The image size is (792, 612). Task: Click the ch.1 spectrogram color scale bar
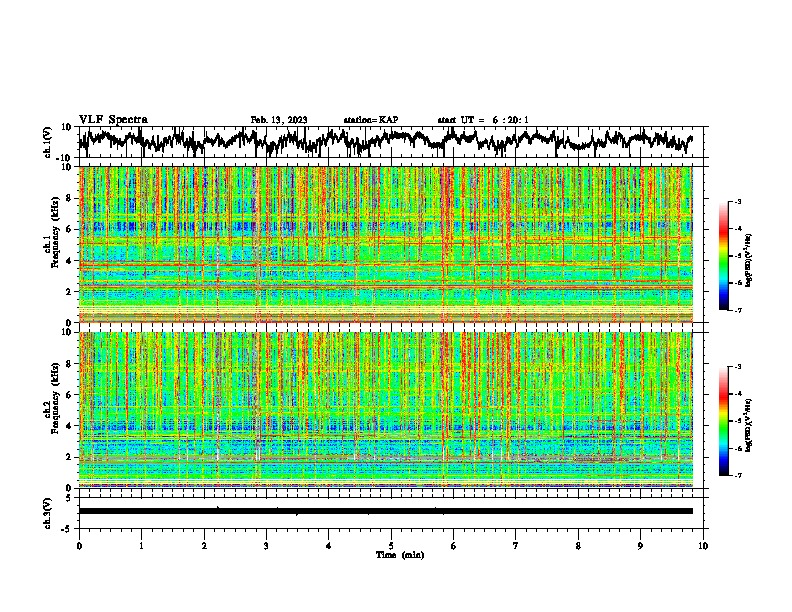(723, 256)
